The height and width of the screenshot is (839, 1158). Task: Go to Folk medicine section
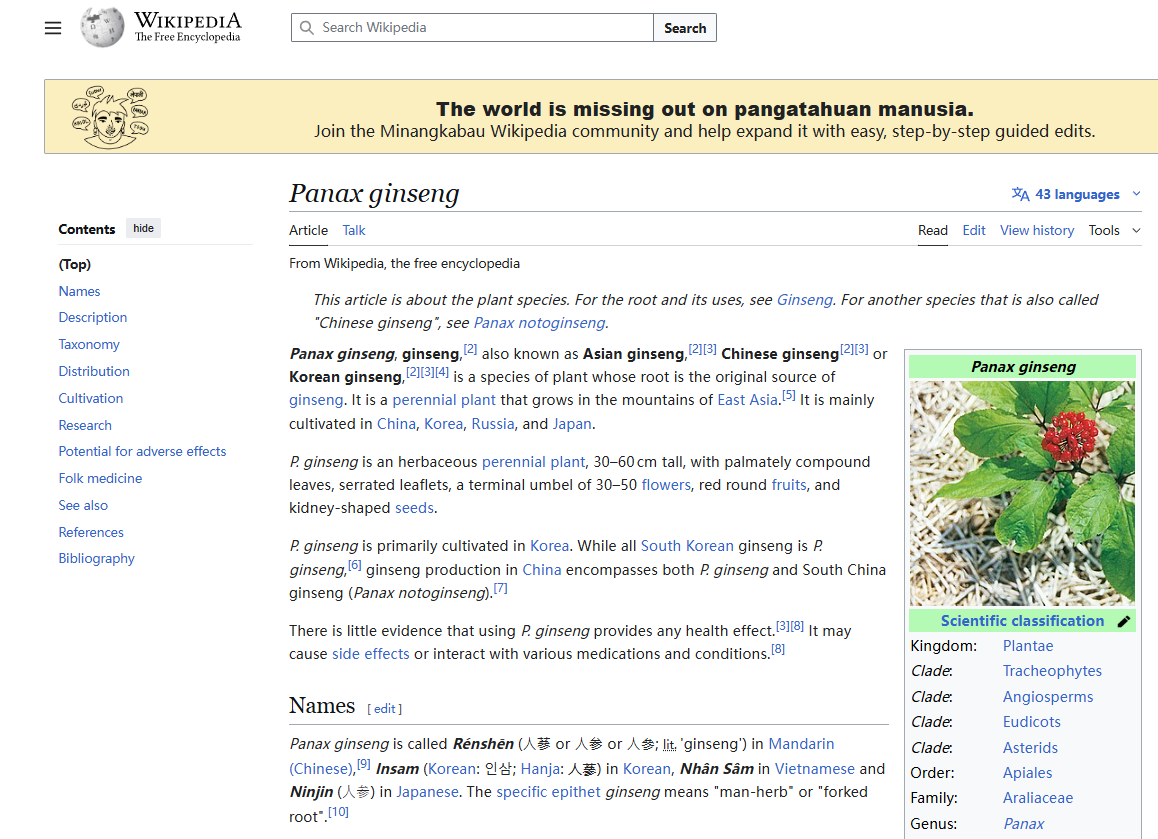pos(100,478)
